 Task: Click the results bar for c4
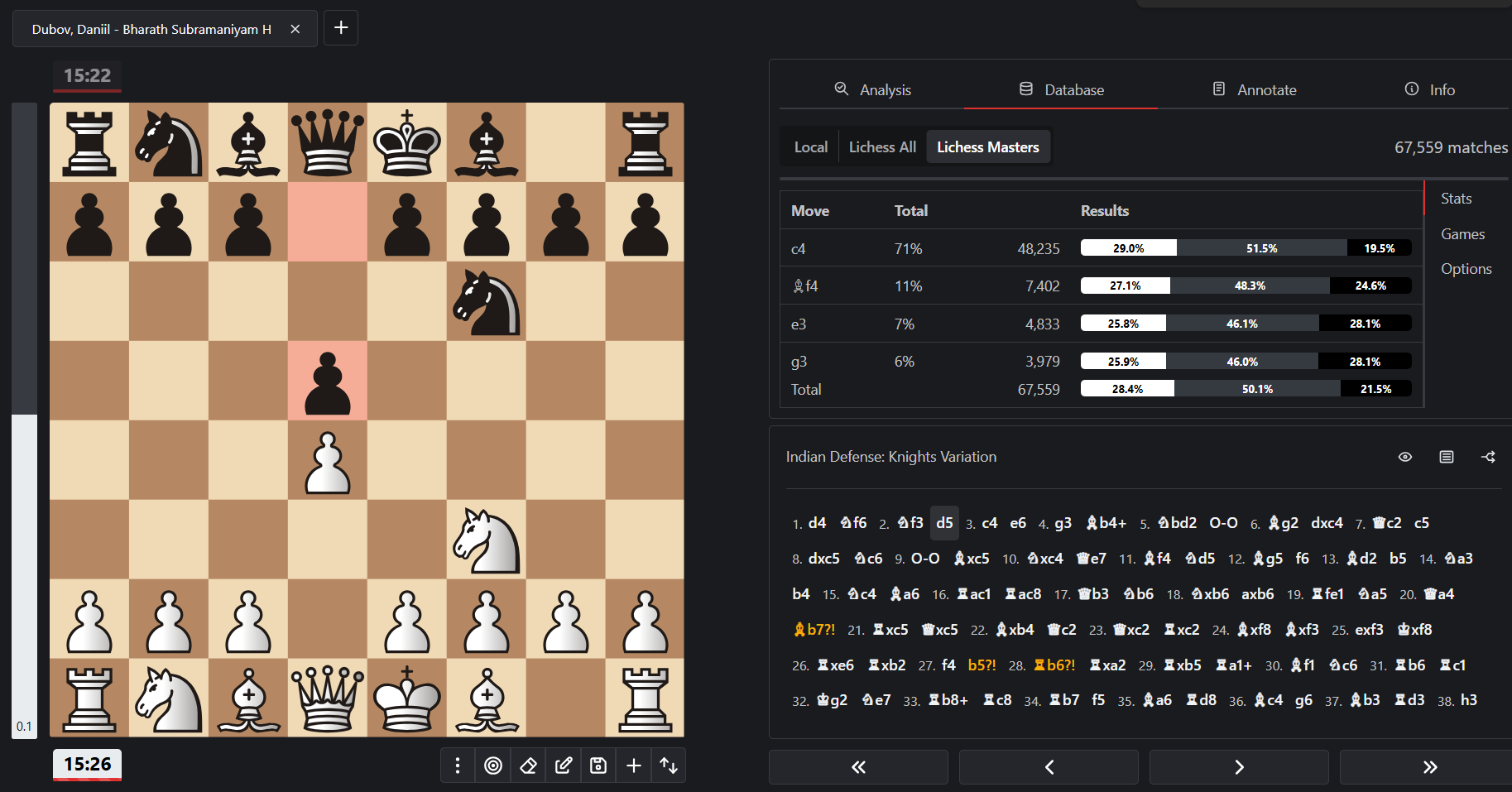tap(1246, 248)
